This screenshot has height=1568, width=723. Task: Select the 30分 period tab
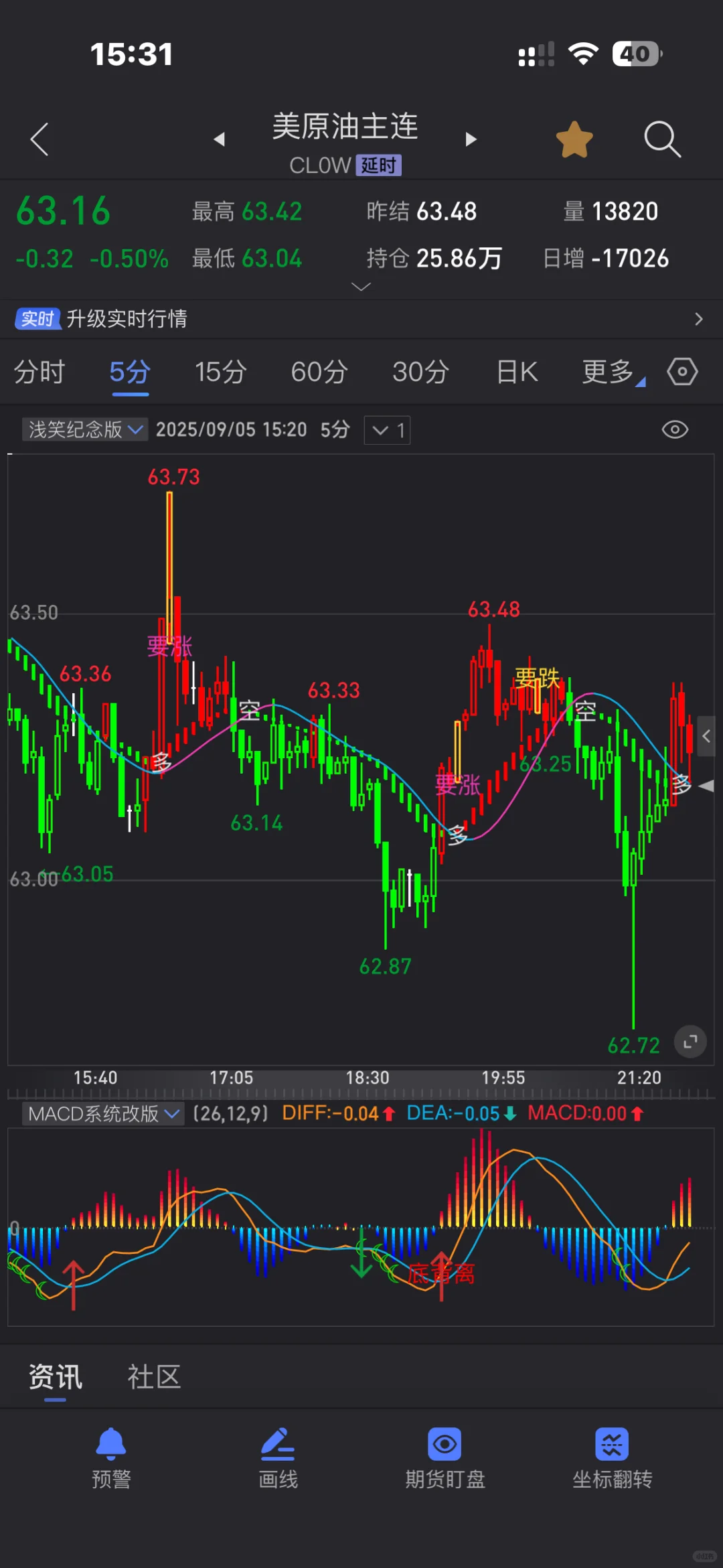pos(420,372)
